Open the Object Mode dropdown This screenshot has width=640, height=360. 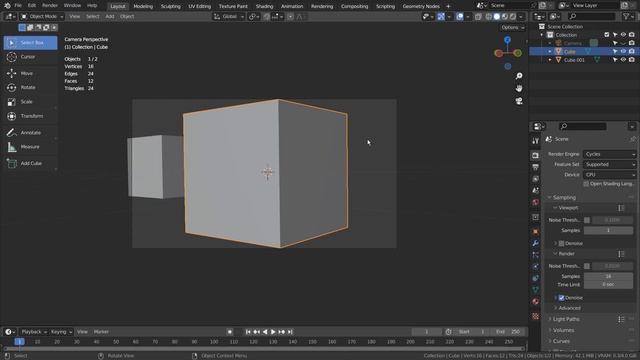click(x=42, y=17)
